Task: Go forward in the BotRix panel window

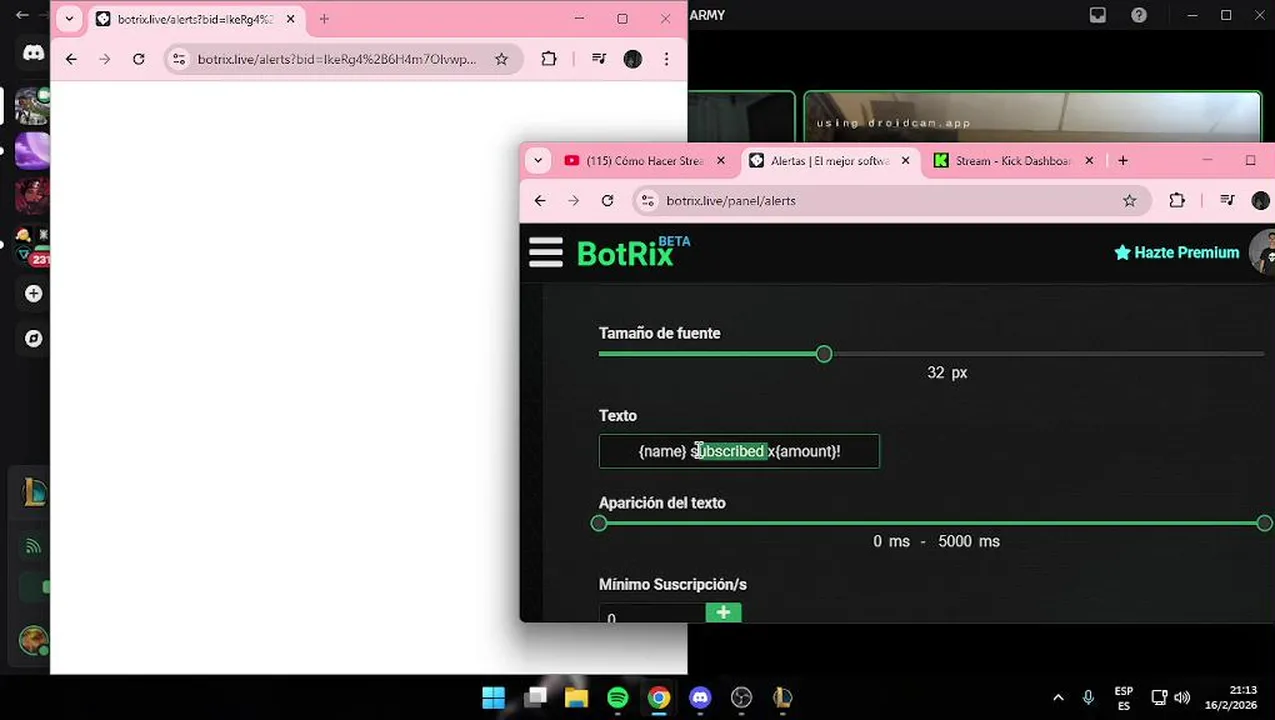Action: click(x=573, y=200)
